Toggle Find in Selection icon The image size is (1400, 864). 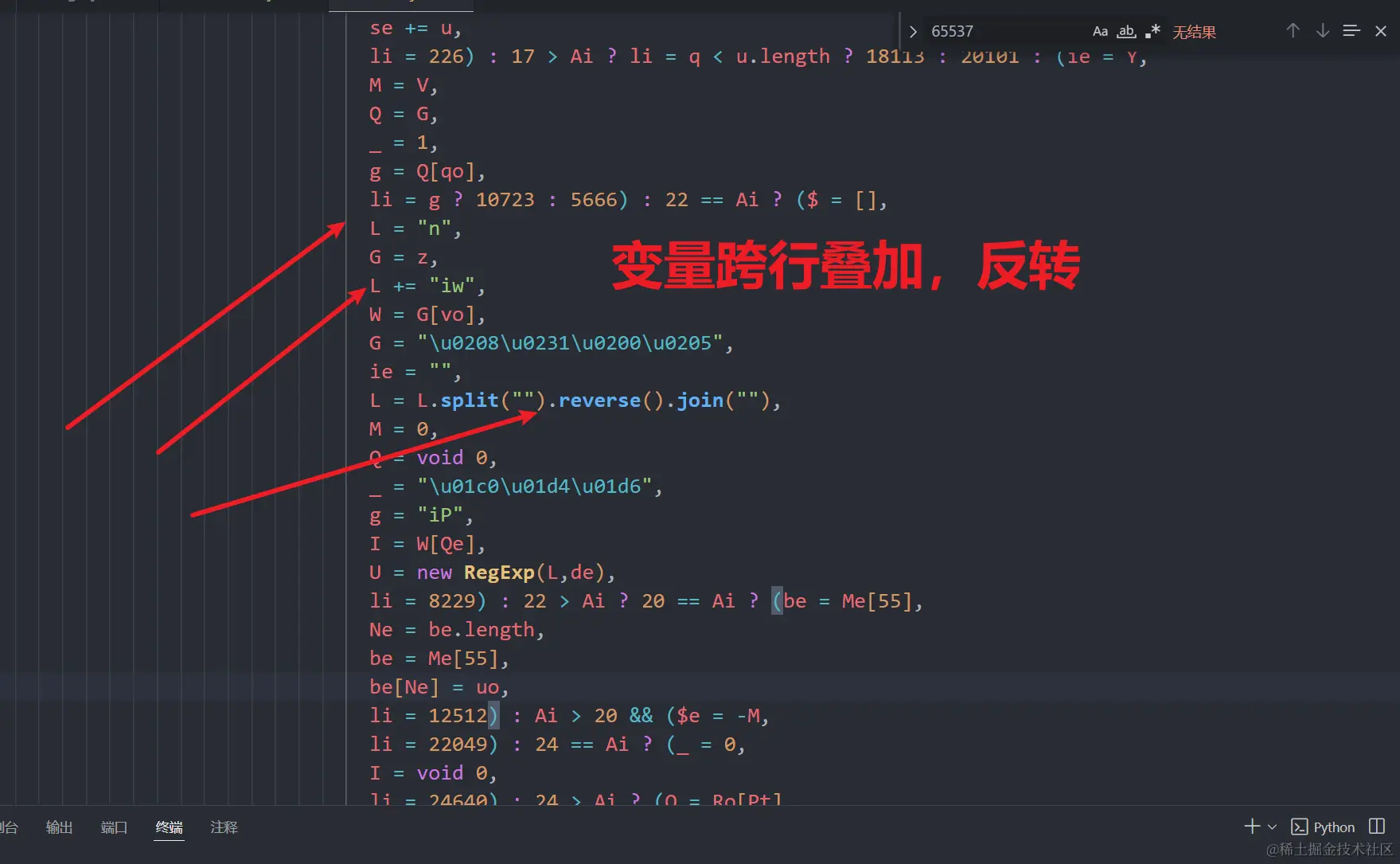coord(1351,31)
